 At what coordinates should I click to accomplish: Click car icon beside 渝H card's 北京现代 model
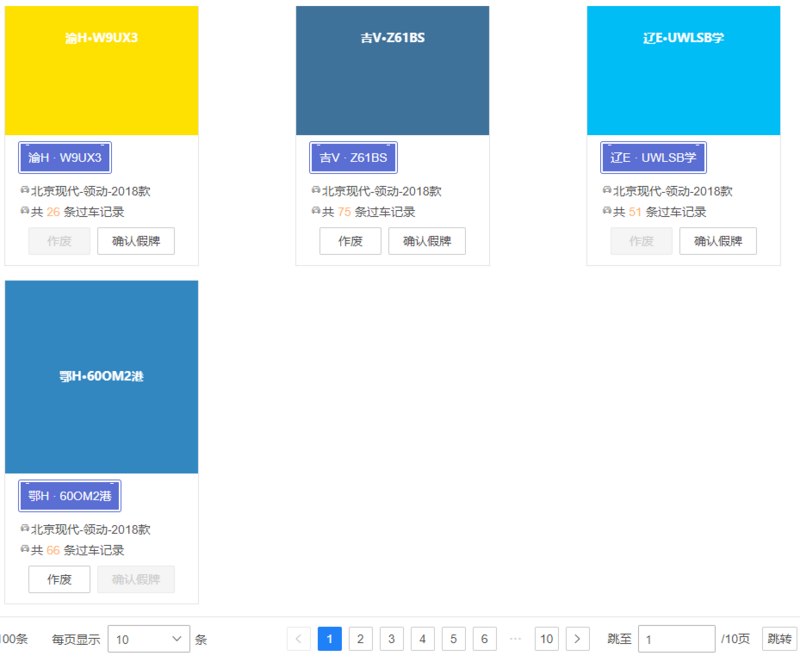pyautogui.click(x=24, y=190)
